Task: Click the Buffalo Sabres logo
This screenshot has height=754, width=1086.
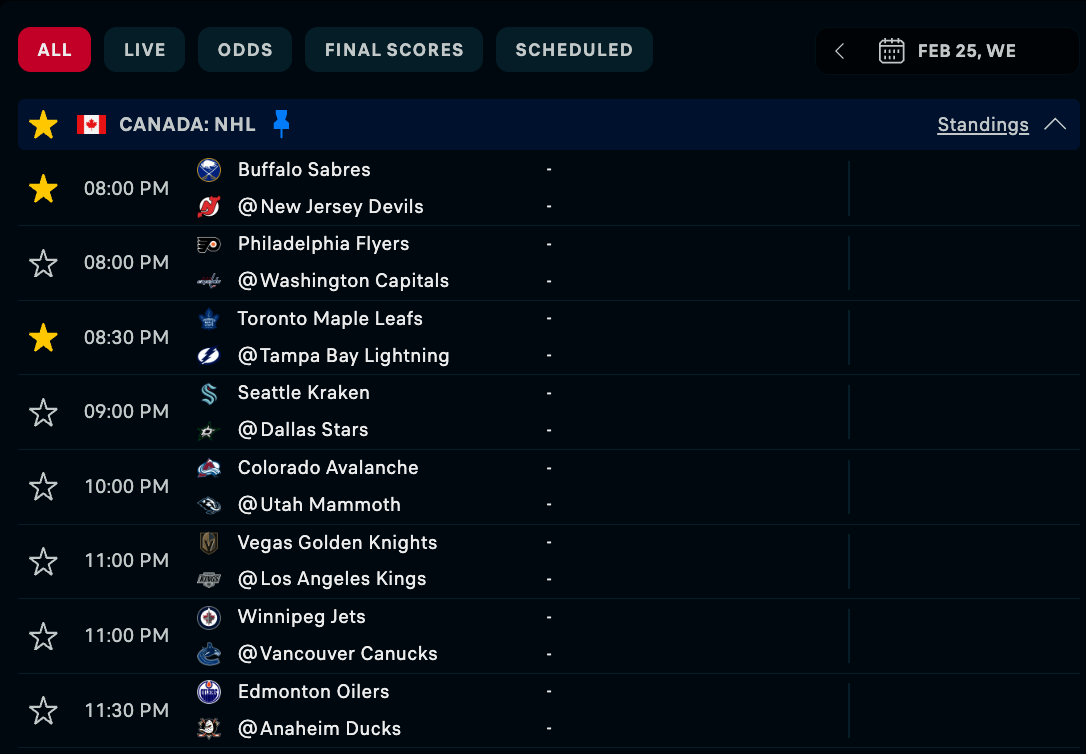Action: pos(208,170)
